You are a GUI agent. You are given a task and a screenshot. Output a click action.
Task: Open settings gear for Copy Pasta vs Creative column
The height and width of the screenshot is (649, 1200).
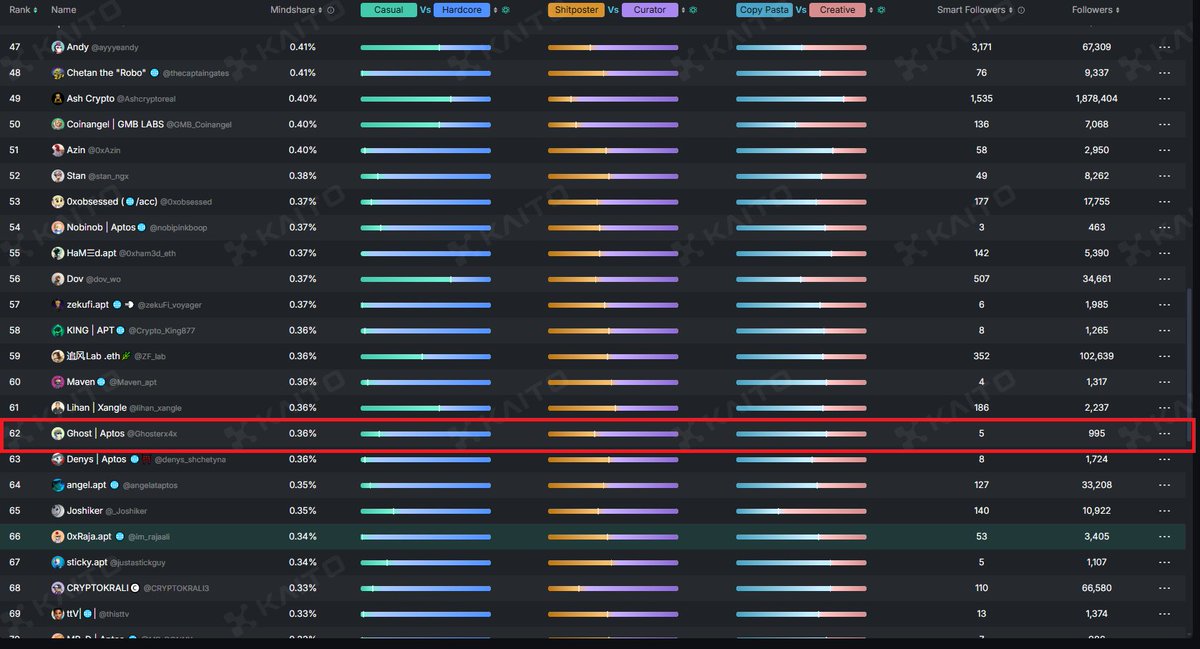(x=882, y=10)
